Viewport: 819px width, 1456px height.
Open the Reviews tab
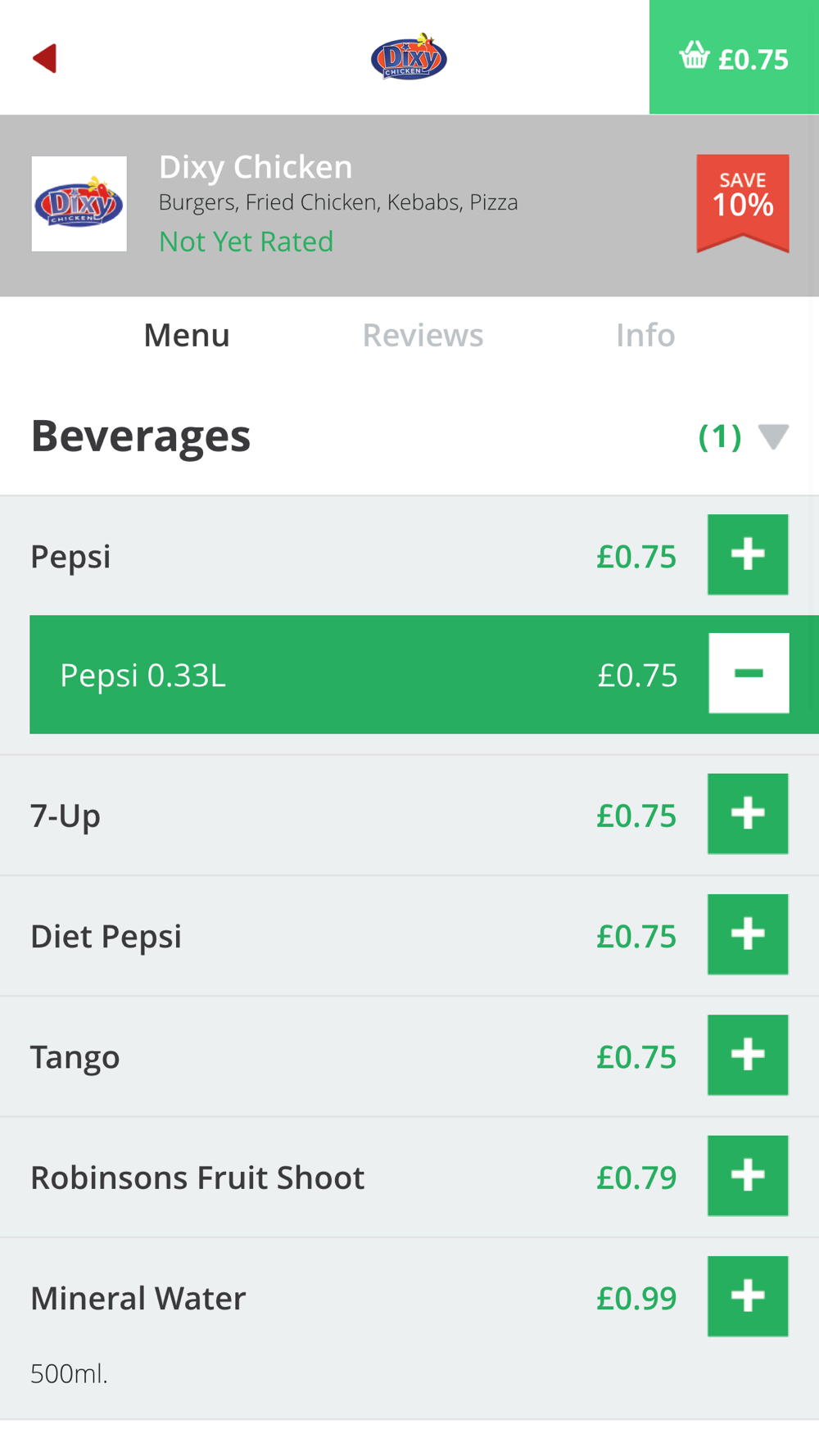pos(423,335)
